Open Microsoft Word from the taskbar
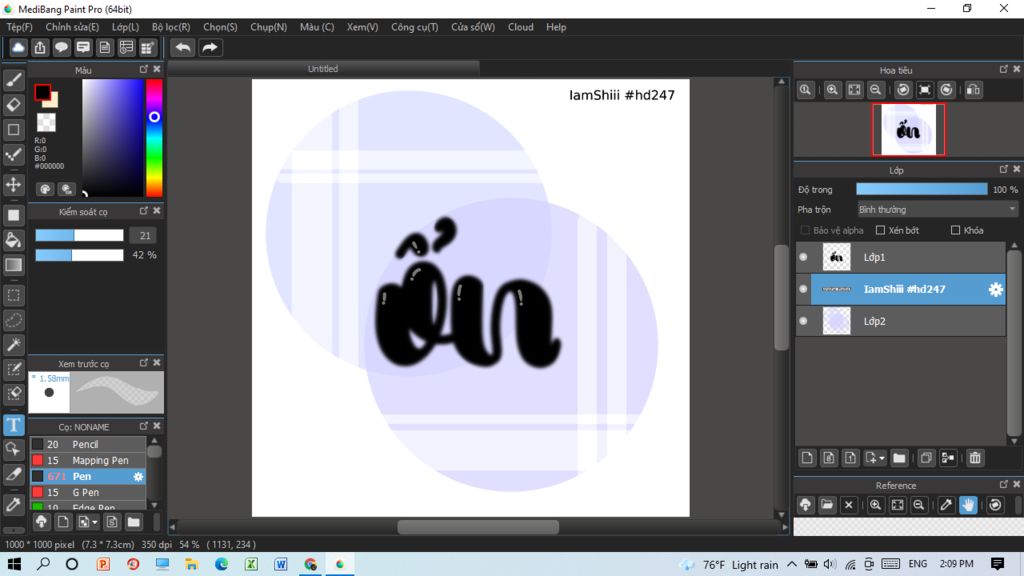 pos(281,564)
